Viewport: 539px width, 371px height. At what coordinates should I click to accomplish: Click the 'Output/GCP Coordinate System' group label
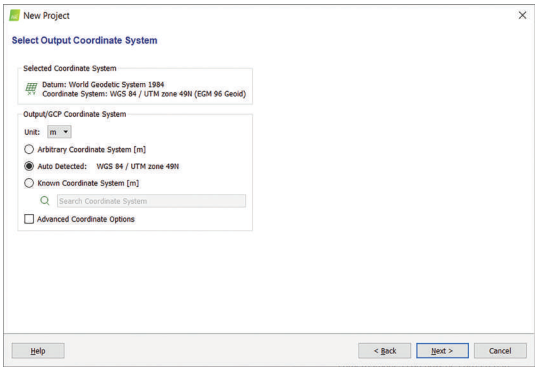[75, 114]
